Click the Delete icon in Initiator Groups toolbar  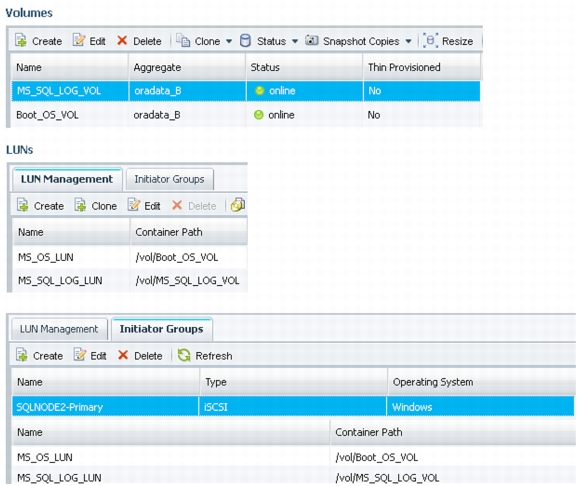coord(123,355)
